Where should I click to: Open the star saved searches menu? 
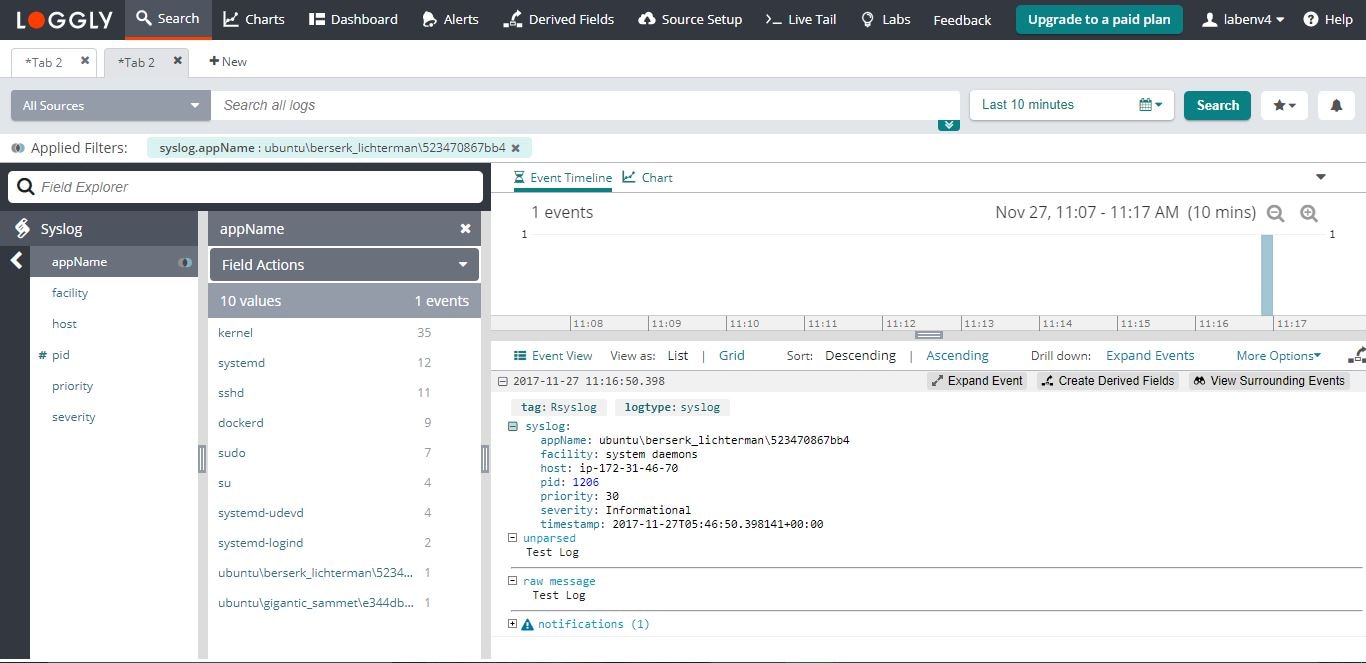pos(1284,105)
